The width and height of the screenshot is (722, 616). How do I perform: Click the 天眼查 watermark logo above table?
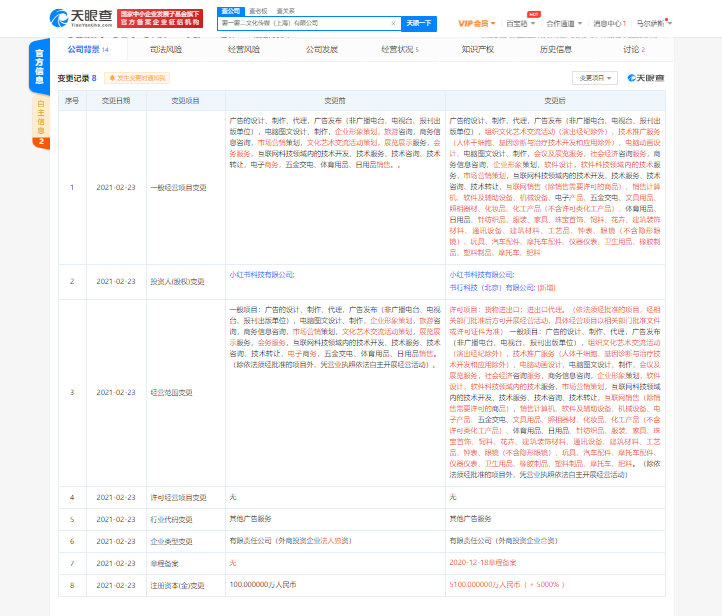(645, 77)
